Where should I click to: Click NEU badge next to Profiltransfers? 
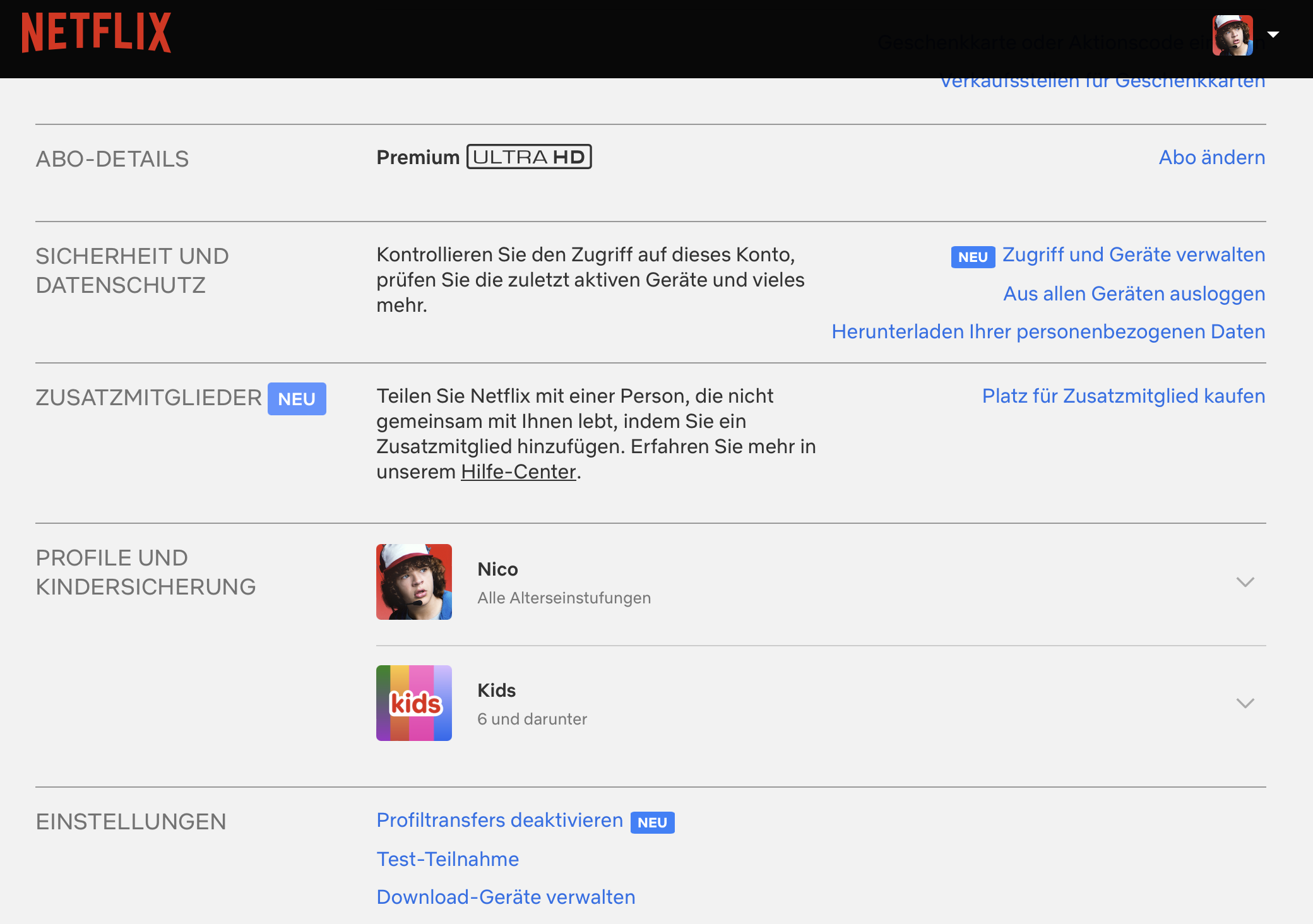click(652, 822)
